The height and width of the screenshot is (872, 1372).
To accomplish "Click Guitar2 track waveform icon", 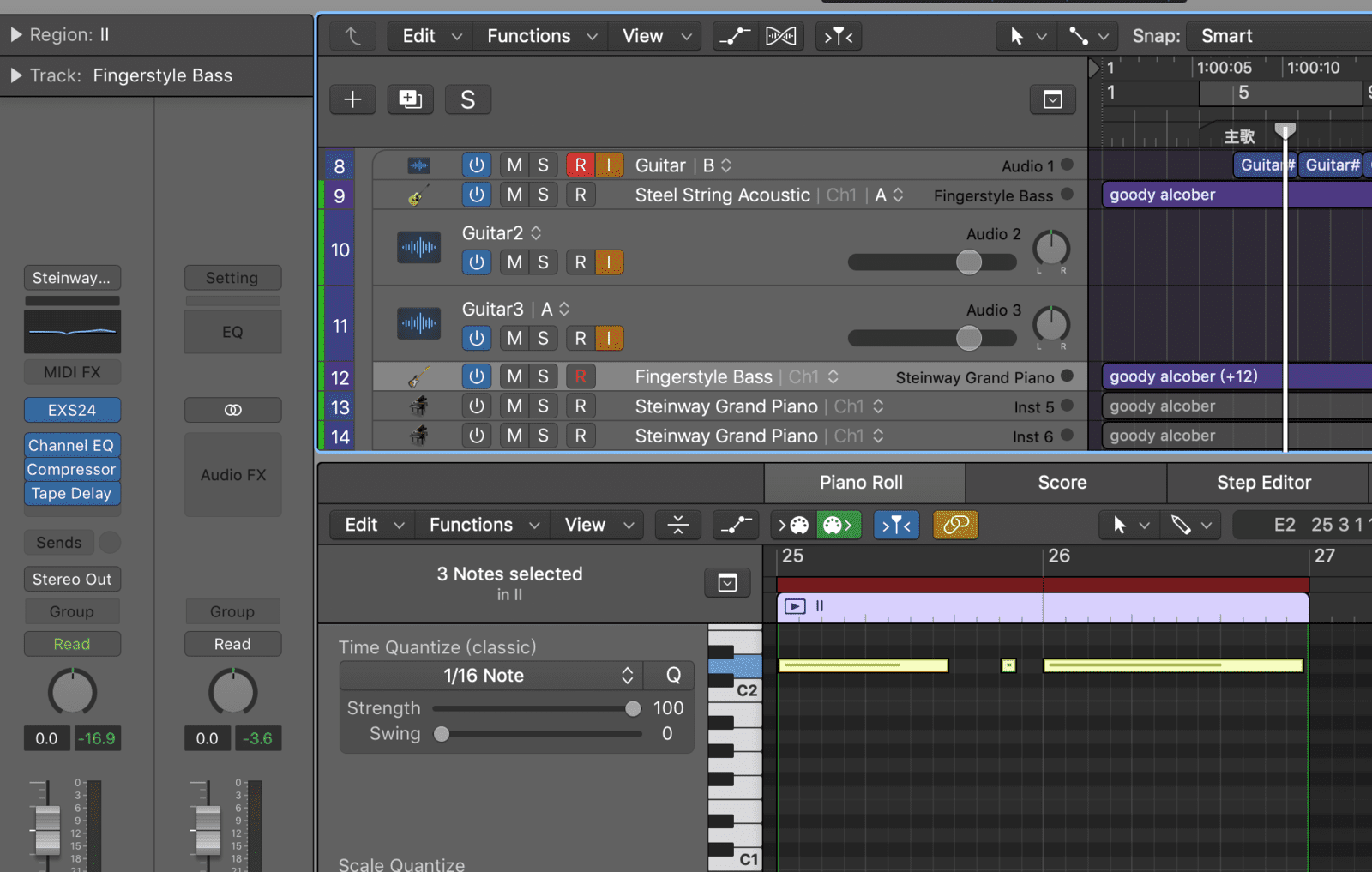I will (x=418, y=248).
